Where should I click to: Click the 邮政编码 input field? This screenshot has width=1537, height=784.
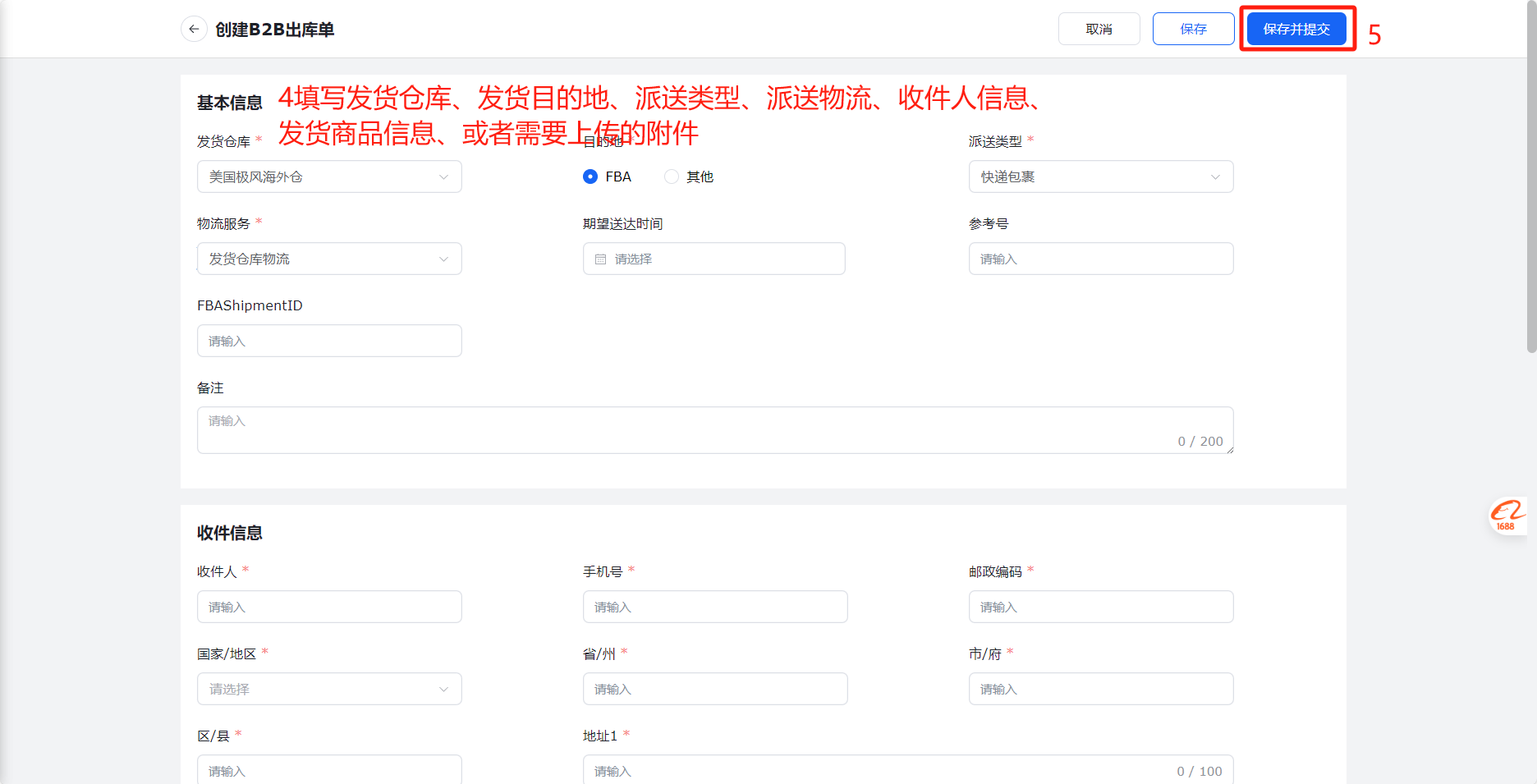coord(1101,607)
